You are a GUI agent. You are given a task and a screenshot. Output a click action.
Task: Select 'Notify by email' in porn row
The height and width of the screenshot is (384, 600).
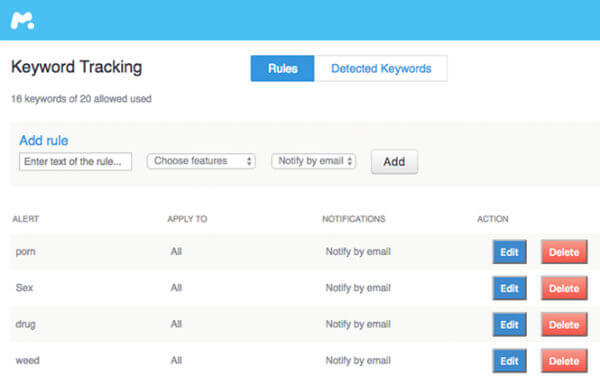pyautogui.click(x=358, y=252)
